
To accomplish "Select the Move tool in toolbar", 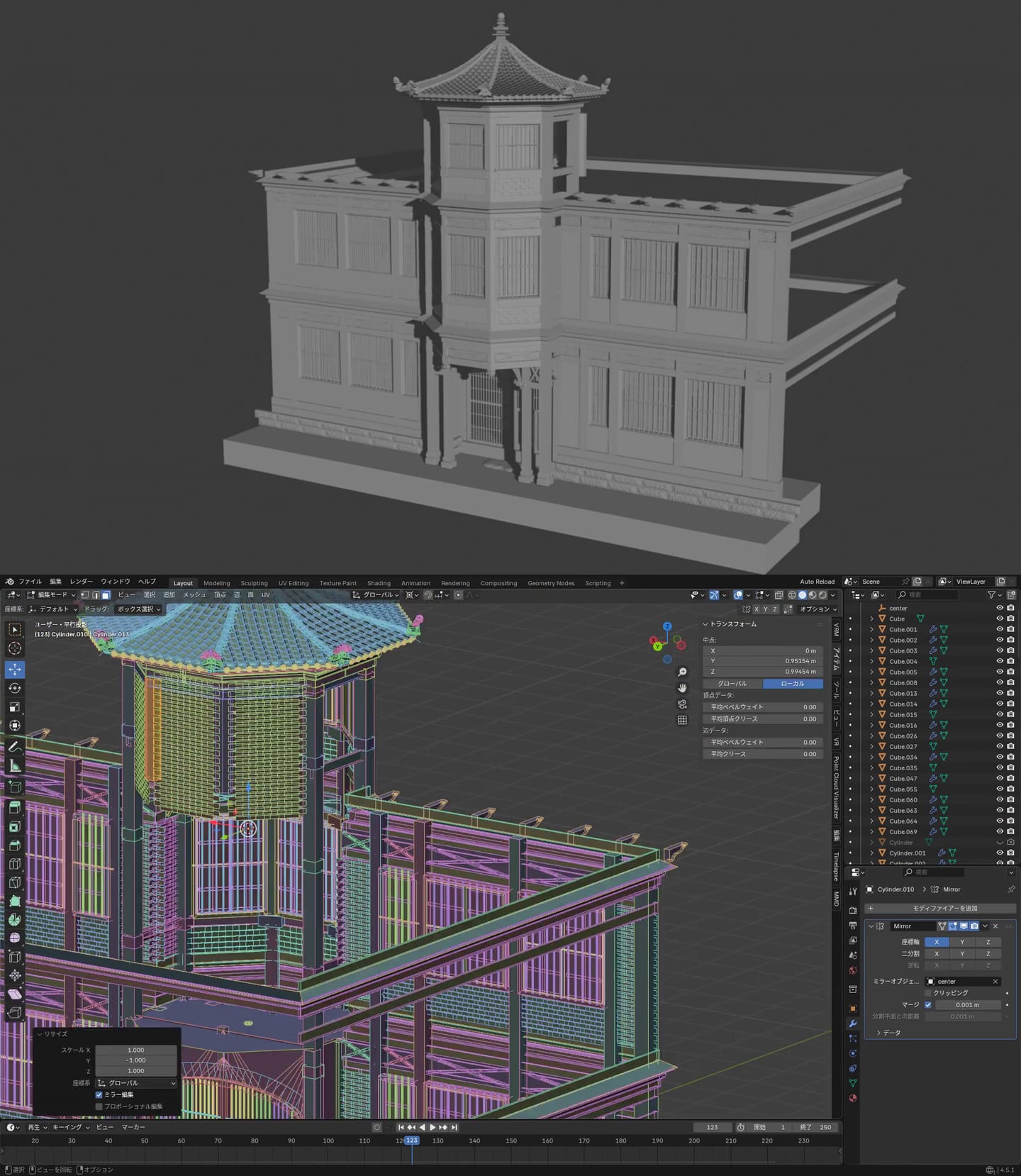I will coord(15,669).
